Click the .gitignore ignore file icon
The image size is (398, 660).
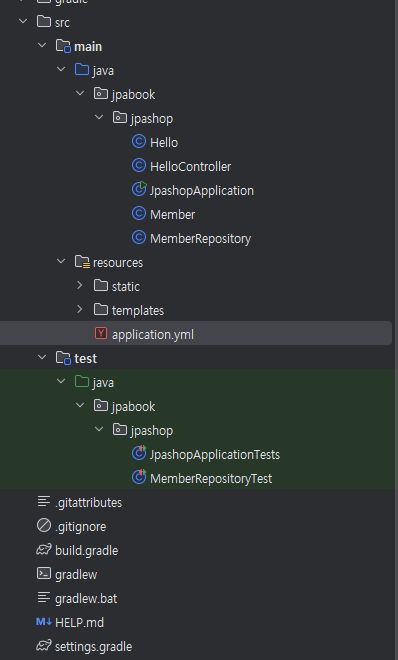tap(44, 525)
